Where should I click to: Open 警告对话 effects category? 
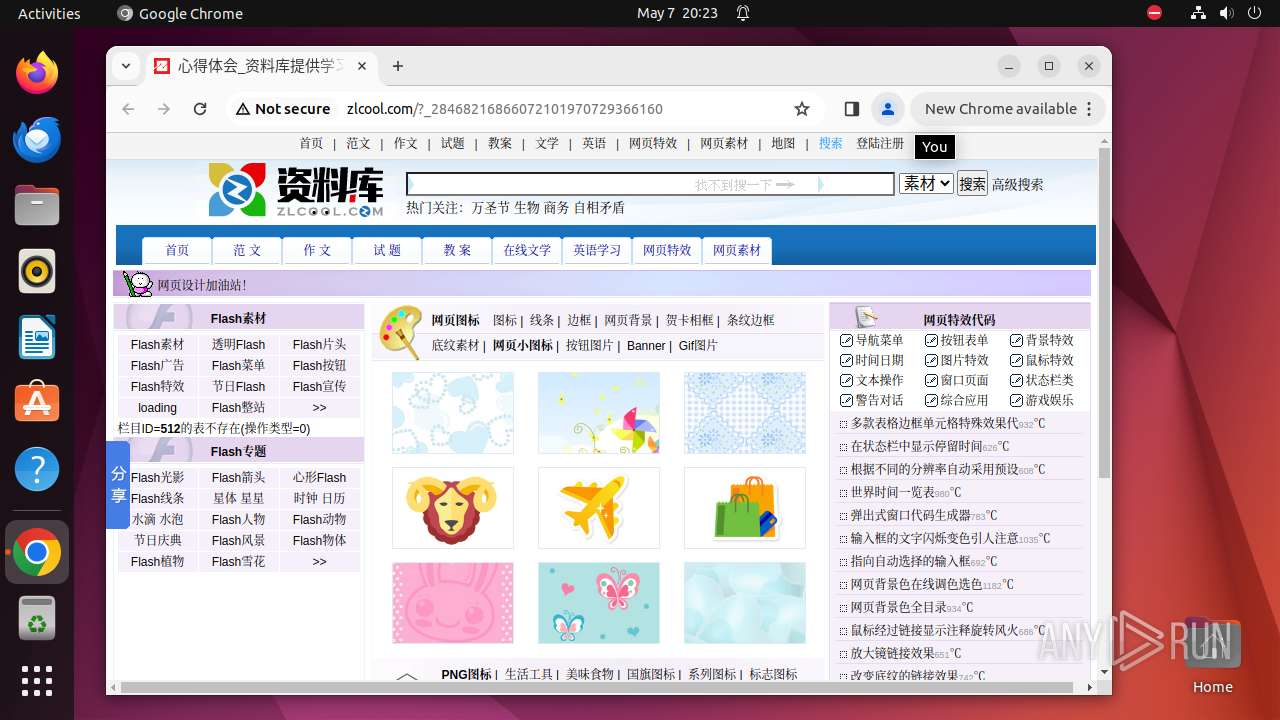point(879,400)
